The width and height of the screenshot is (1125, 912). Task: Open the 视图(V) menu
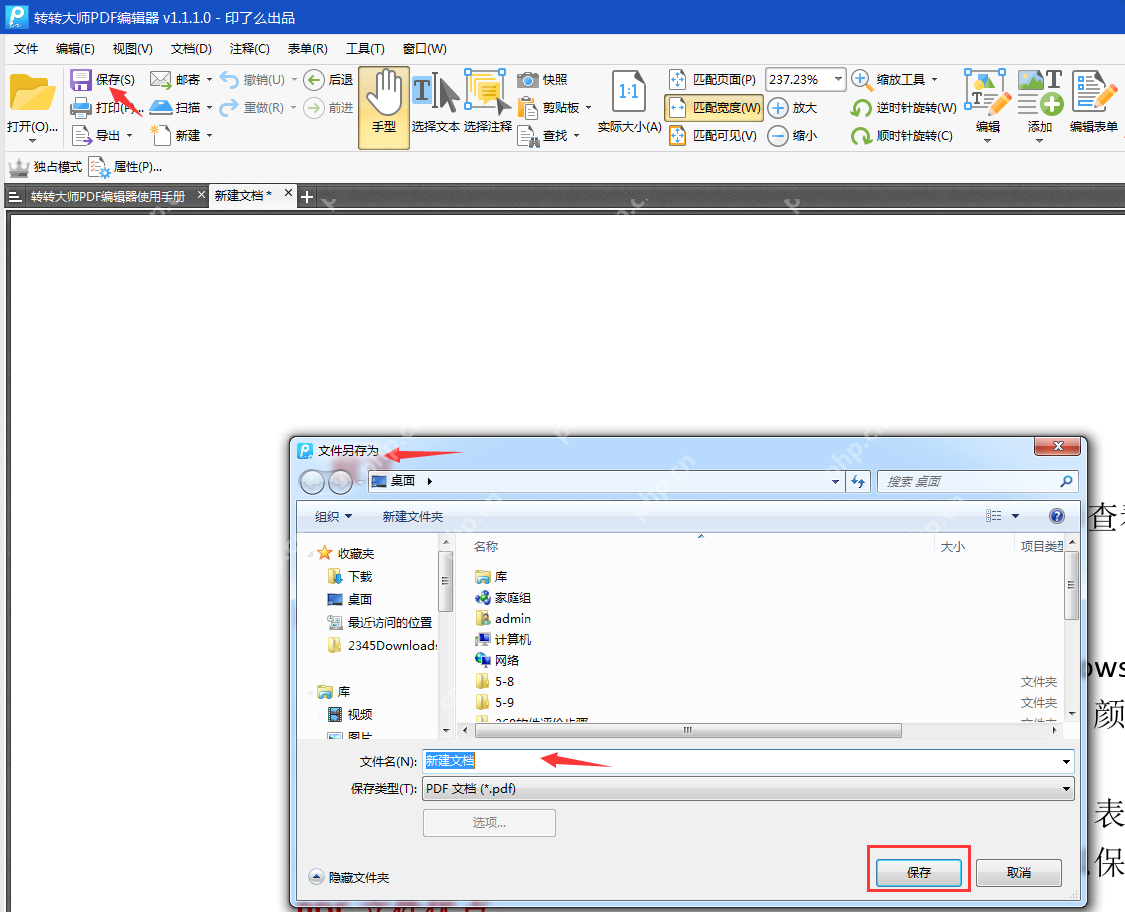133,49
